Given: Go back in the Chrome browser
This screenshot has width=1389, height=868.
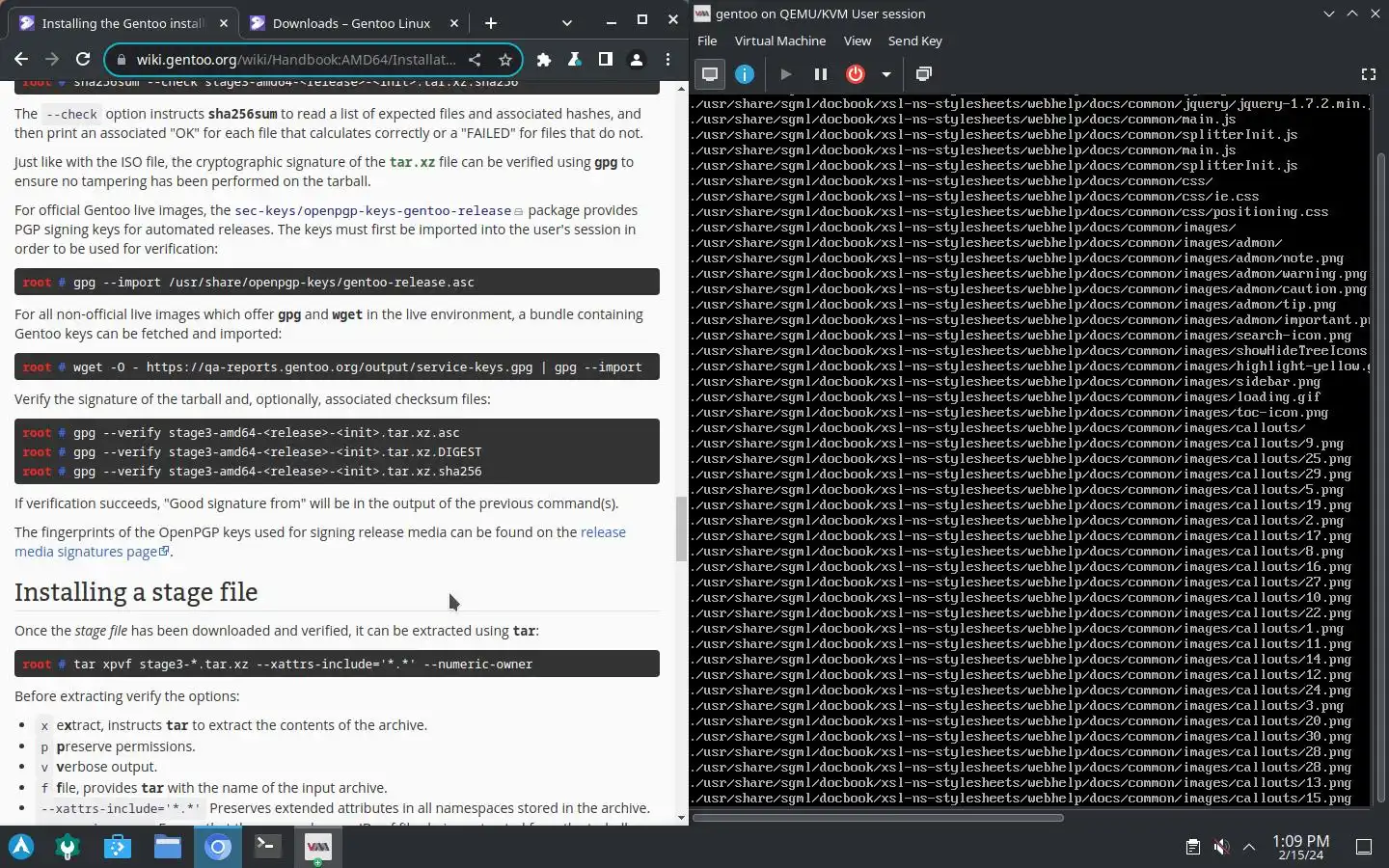Looking at the screenshot, I should pyautogui.click(x=21, y=60).
